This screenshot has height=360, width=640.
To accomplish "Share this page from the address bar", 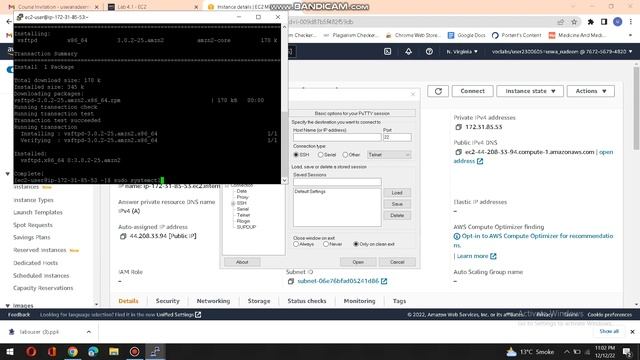I will click(x=560, y=22).
